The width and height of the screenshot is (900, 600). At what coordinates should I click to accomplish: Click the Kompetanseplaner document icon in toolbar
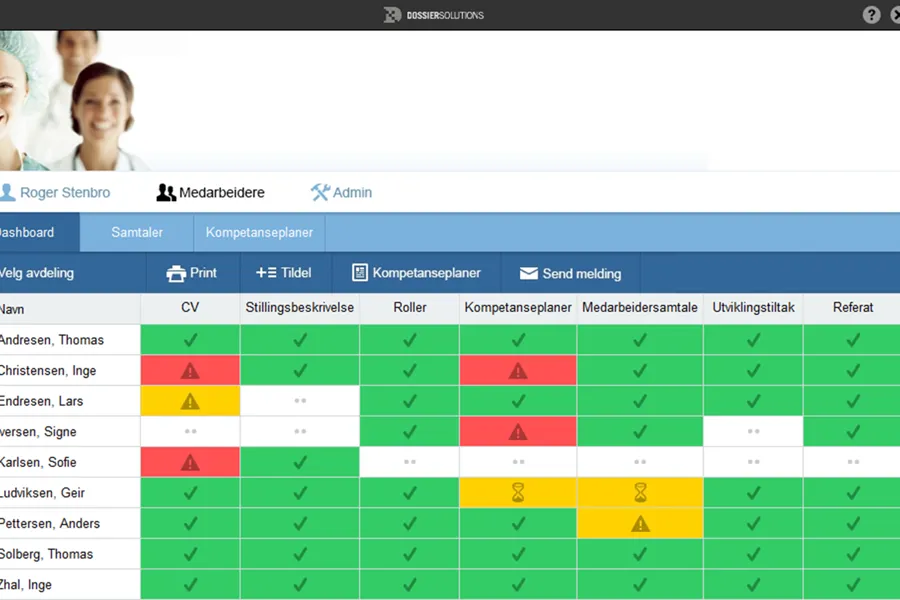tap(360, 273)
